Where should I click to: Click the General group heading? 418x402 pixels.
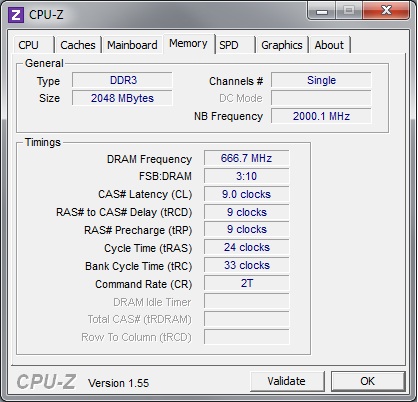click(44, 63)
